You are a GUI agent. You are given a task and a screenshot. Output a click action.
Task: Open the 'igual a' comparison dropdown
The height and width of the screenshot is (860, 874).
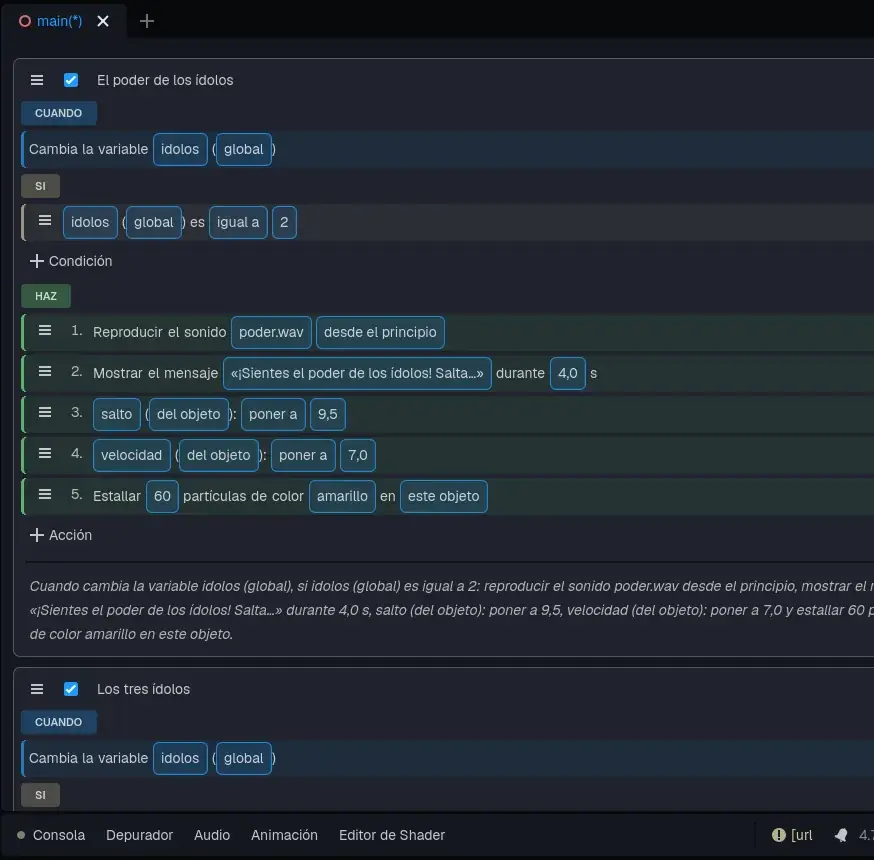pyautogui.click(x=238, y=222)
